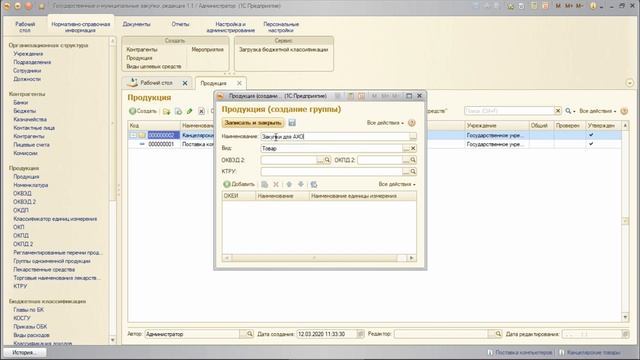Open the selection button of the Наименование field
Screen dimensions: 640x360
coord(413,137)
